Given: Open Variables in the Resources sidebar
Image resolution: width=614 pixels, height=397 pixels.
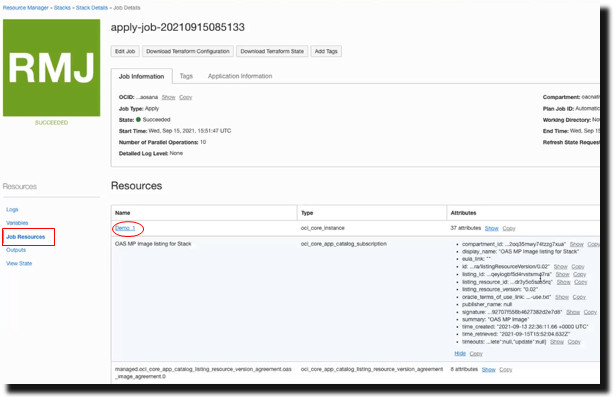Looking at the screenshot, I should pos(17,223).
